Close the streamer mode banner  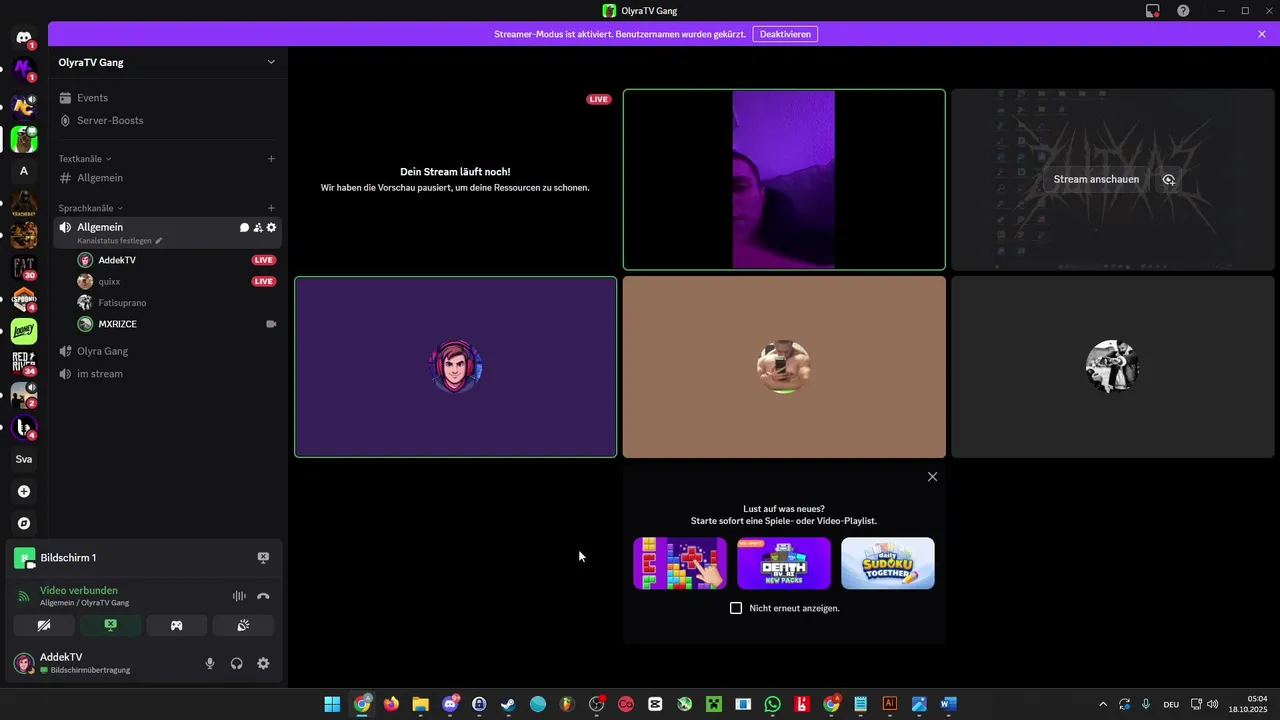(1262, 34)
